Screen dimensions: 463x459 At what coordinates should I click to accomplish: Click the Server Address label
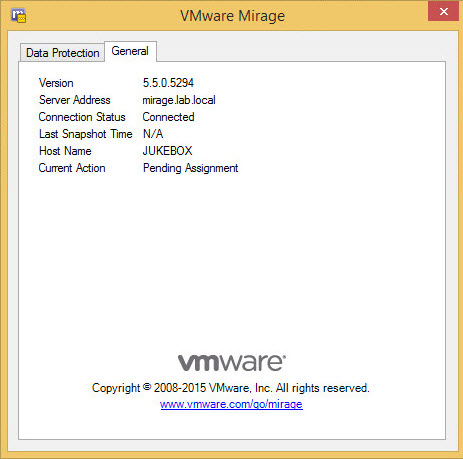[x=75, y=100]
